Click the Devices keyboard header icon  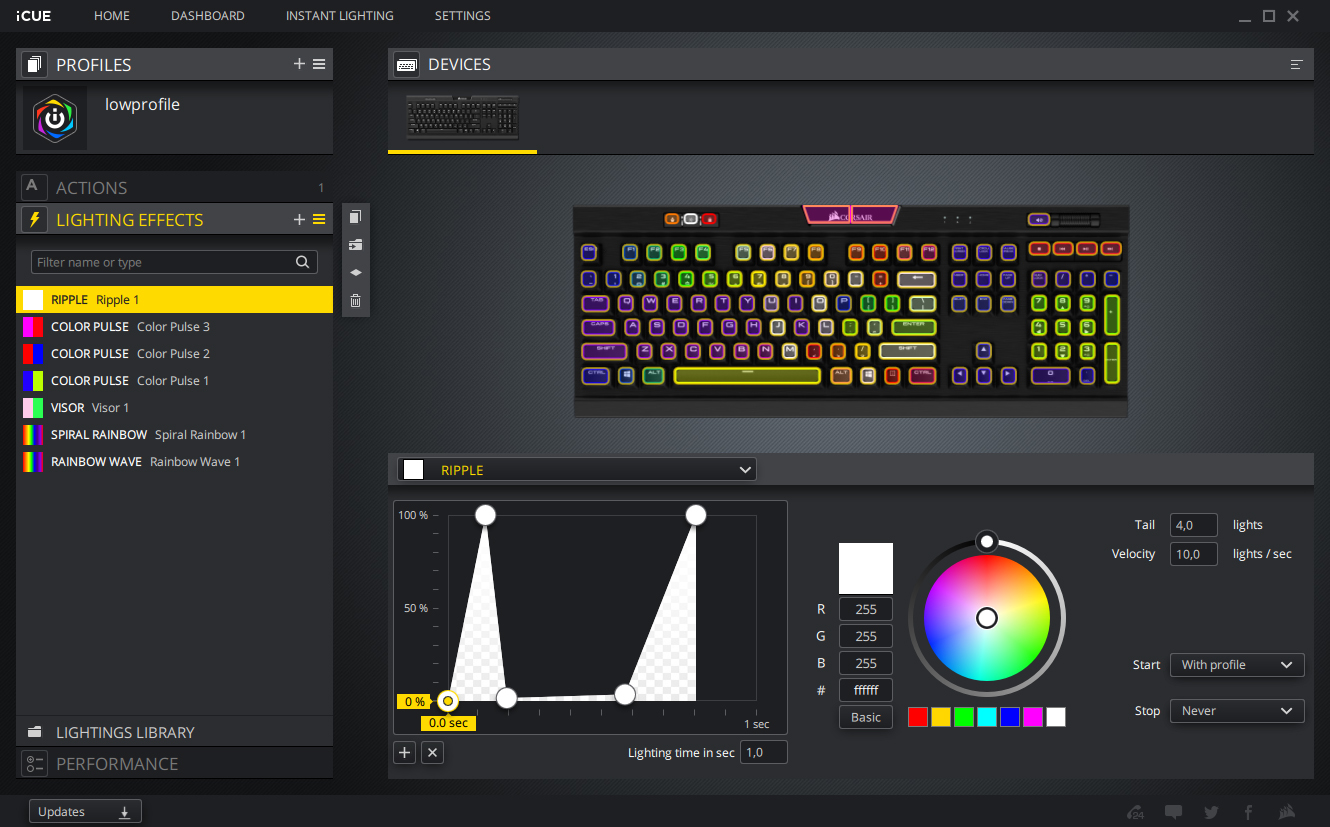(406, 64)
